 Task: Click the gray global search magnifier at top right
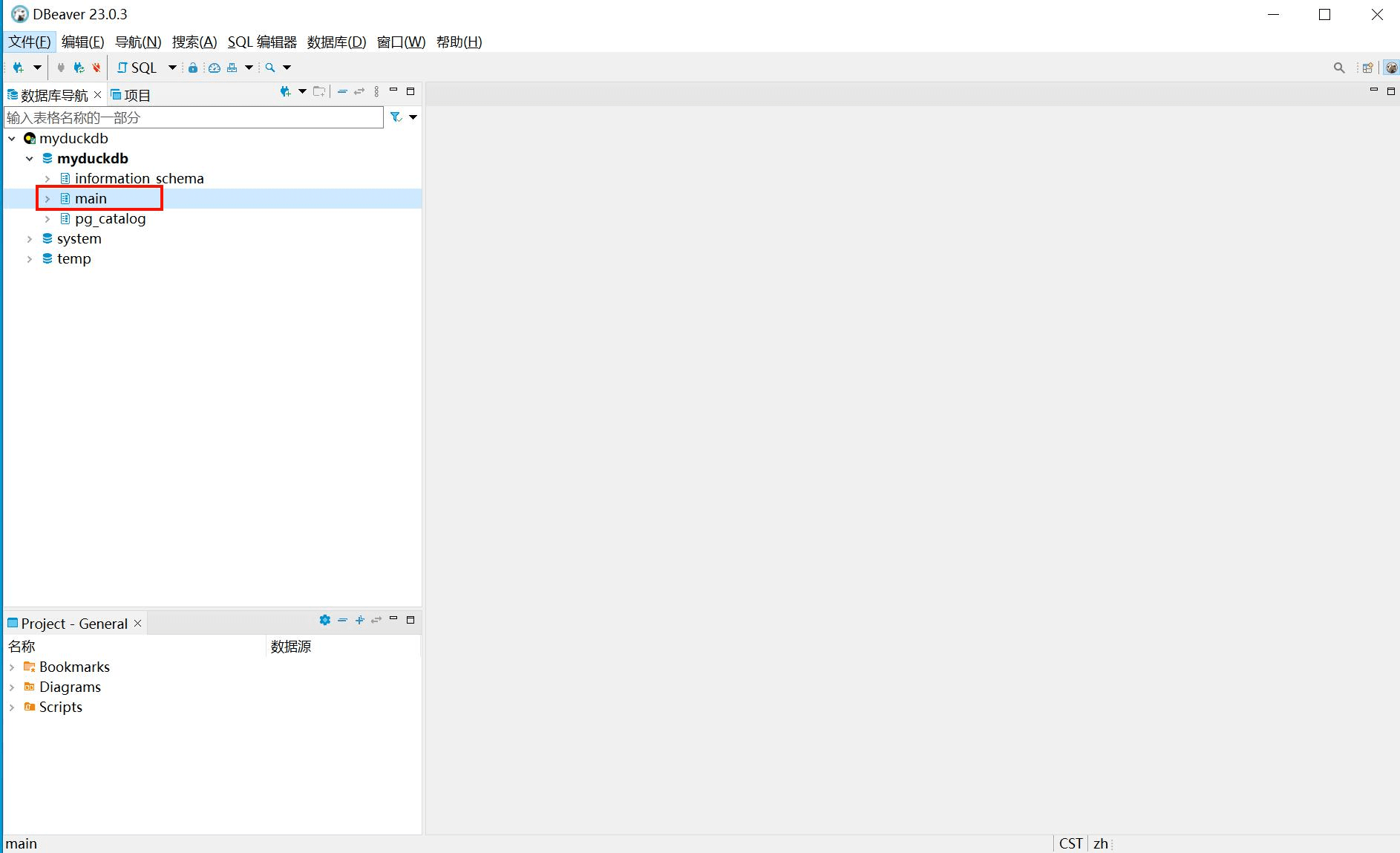(1339, 68)
